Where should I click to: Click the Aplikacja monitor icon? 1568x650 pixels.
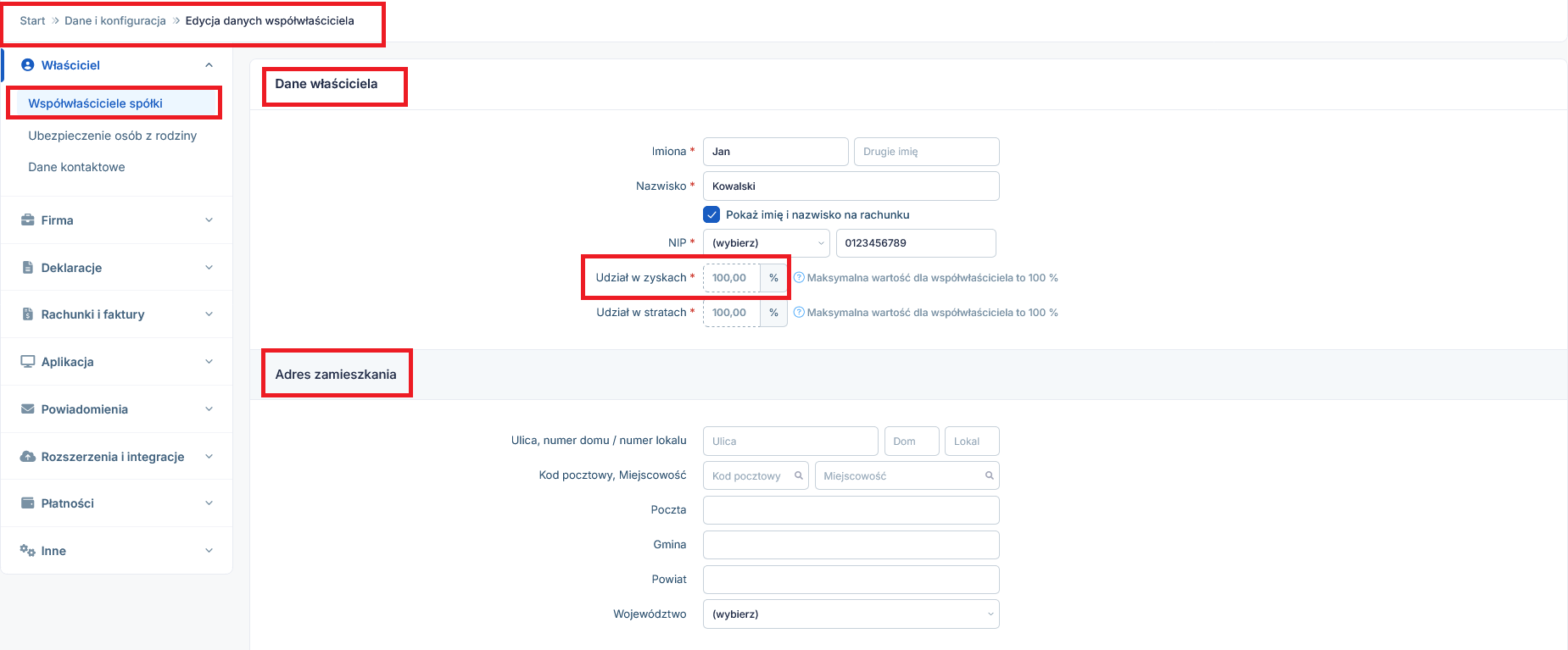coord(28,362)
